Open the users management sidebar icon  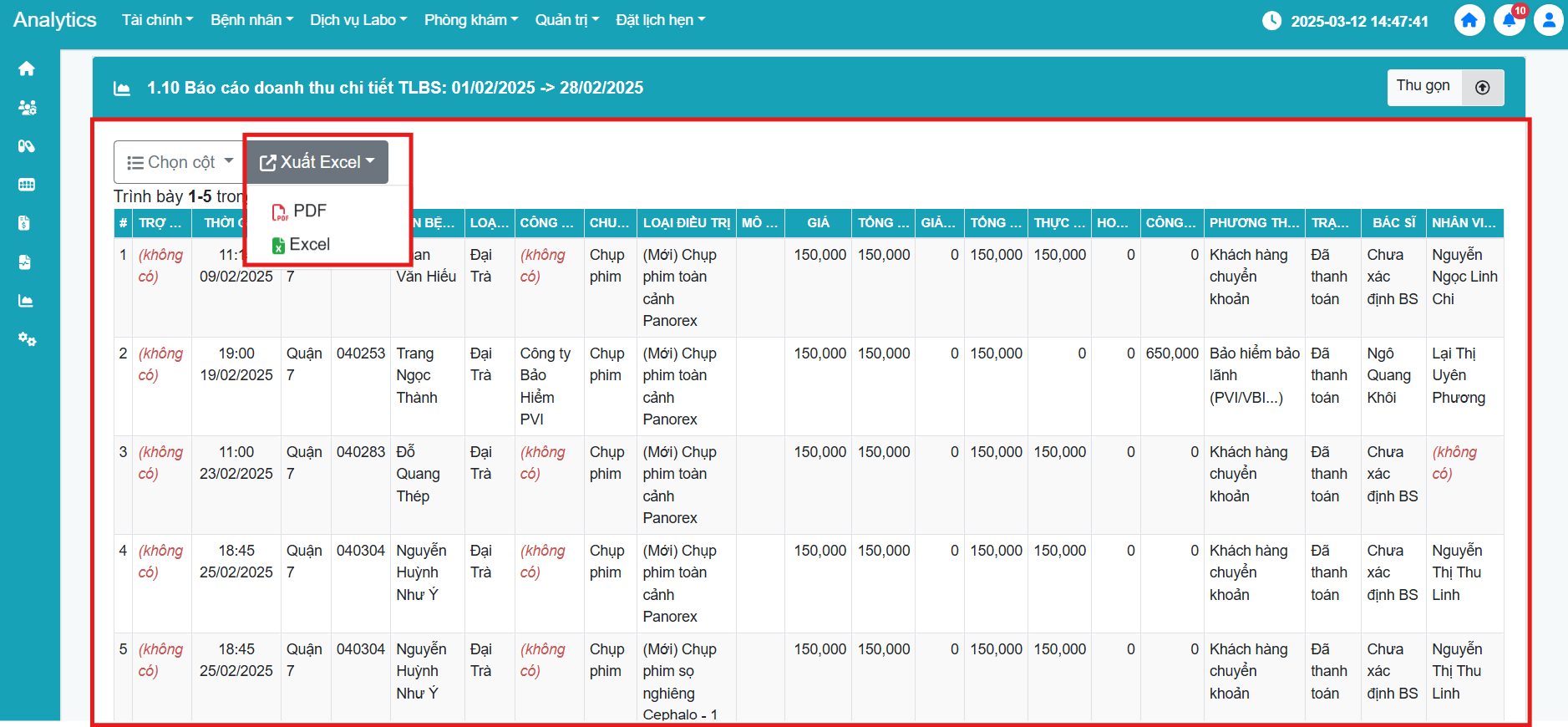(27, 108)
